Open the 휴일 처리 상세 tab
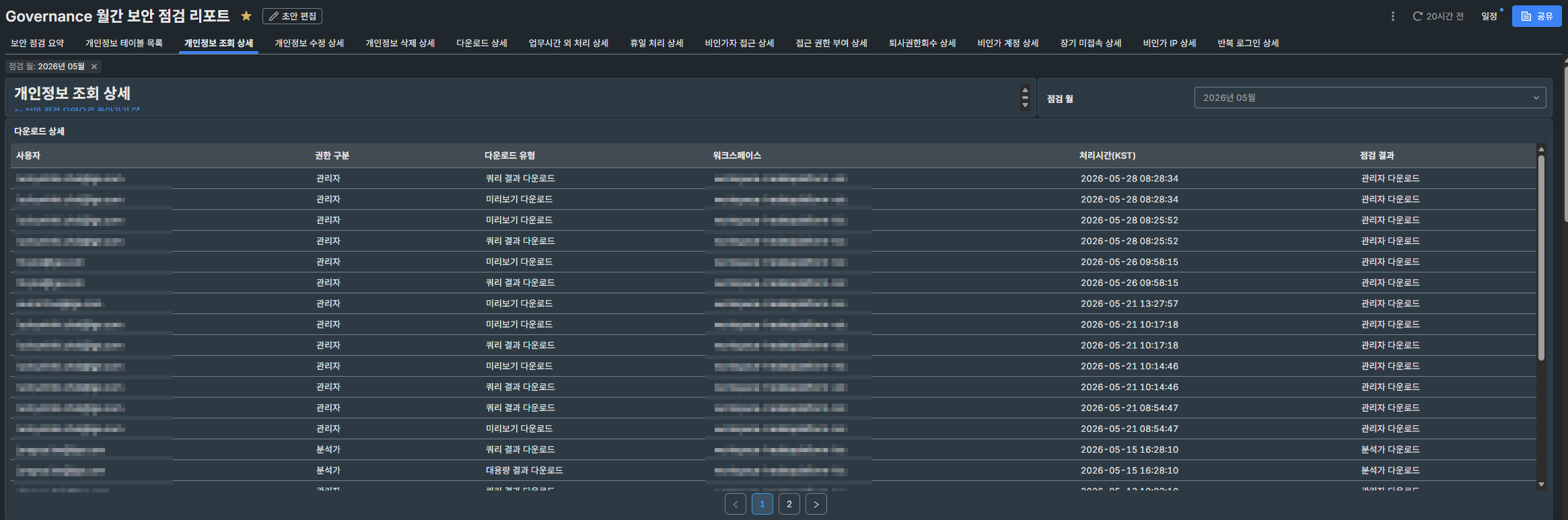The width and height of the screenshot is (1568, 520). click(656, 43)
